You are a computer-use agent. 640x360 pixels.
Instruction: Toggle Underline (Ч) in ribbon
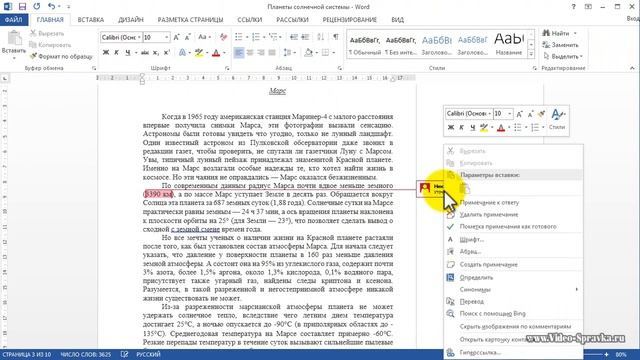click(x=128, y=53)
